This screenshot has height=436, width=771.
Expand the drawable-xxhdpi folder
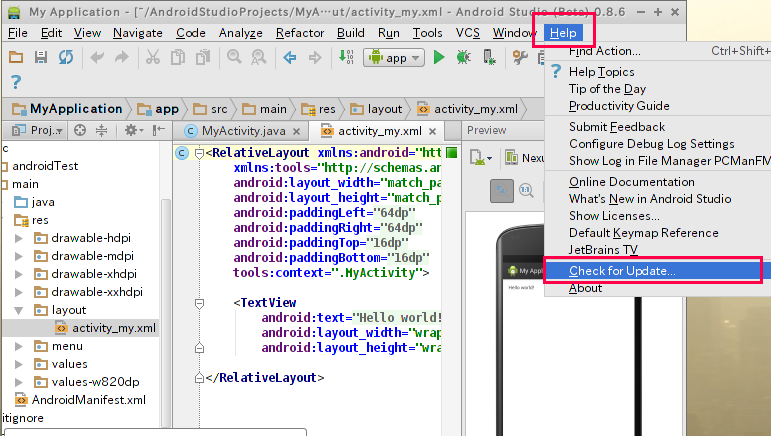pos(19,292)
